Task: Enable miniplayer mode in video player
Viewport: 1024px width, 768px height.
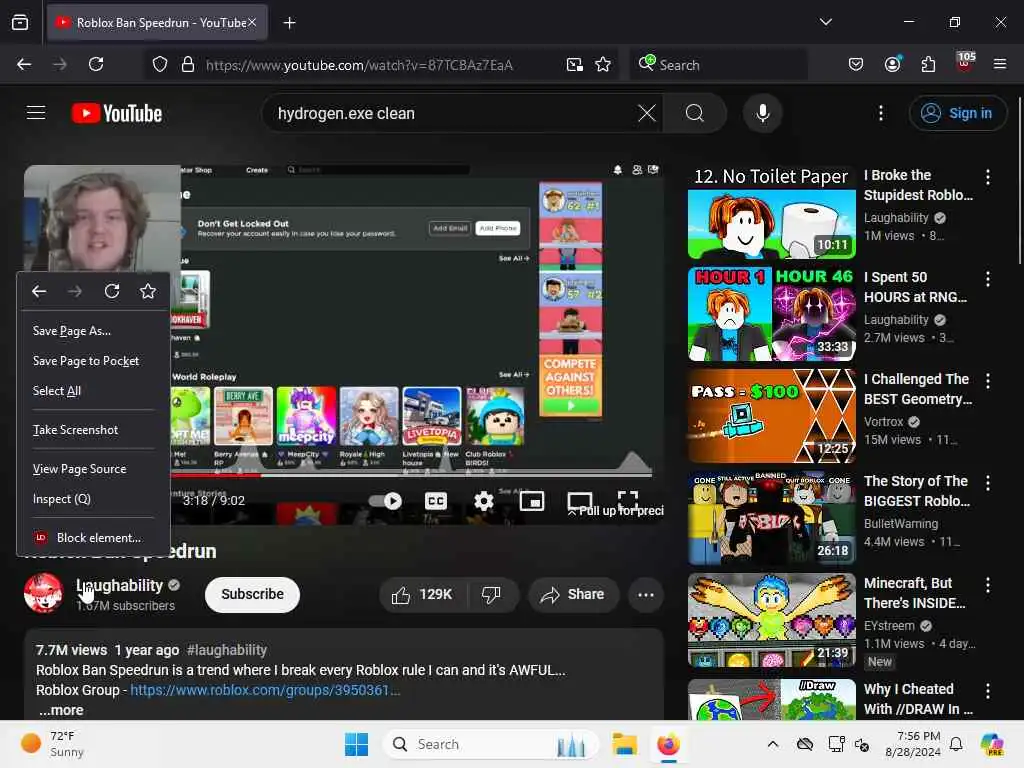Action: [x=532, y=501]
